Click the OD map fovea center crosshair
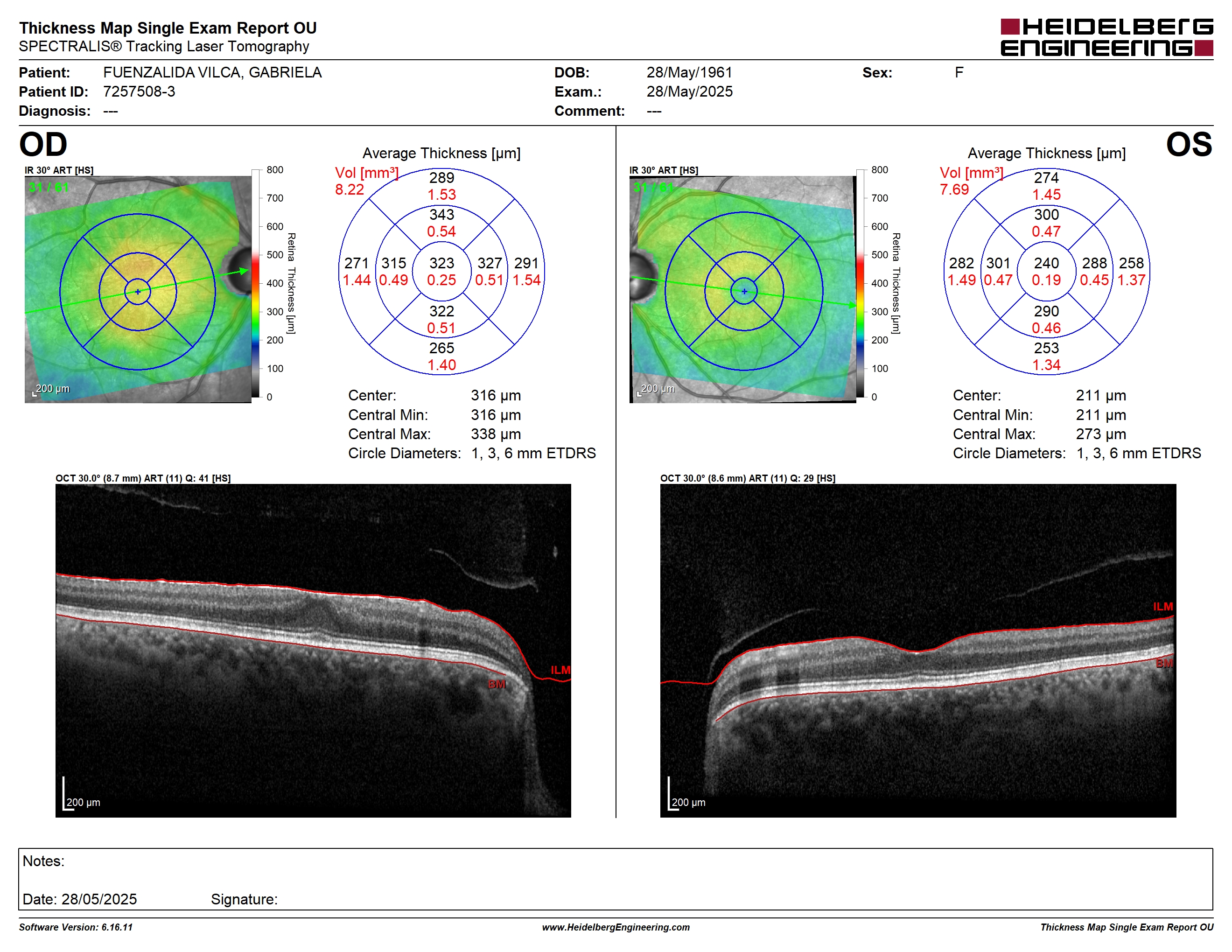Viewport: 1232px width, 952px height. [x=138, y=292]
